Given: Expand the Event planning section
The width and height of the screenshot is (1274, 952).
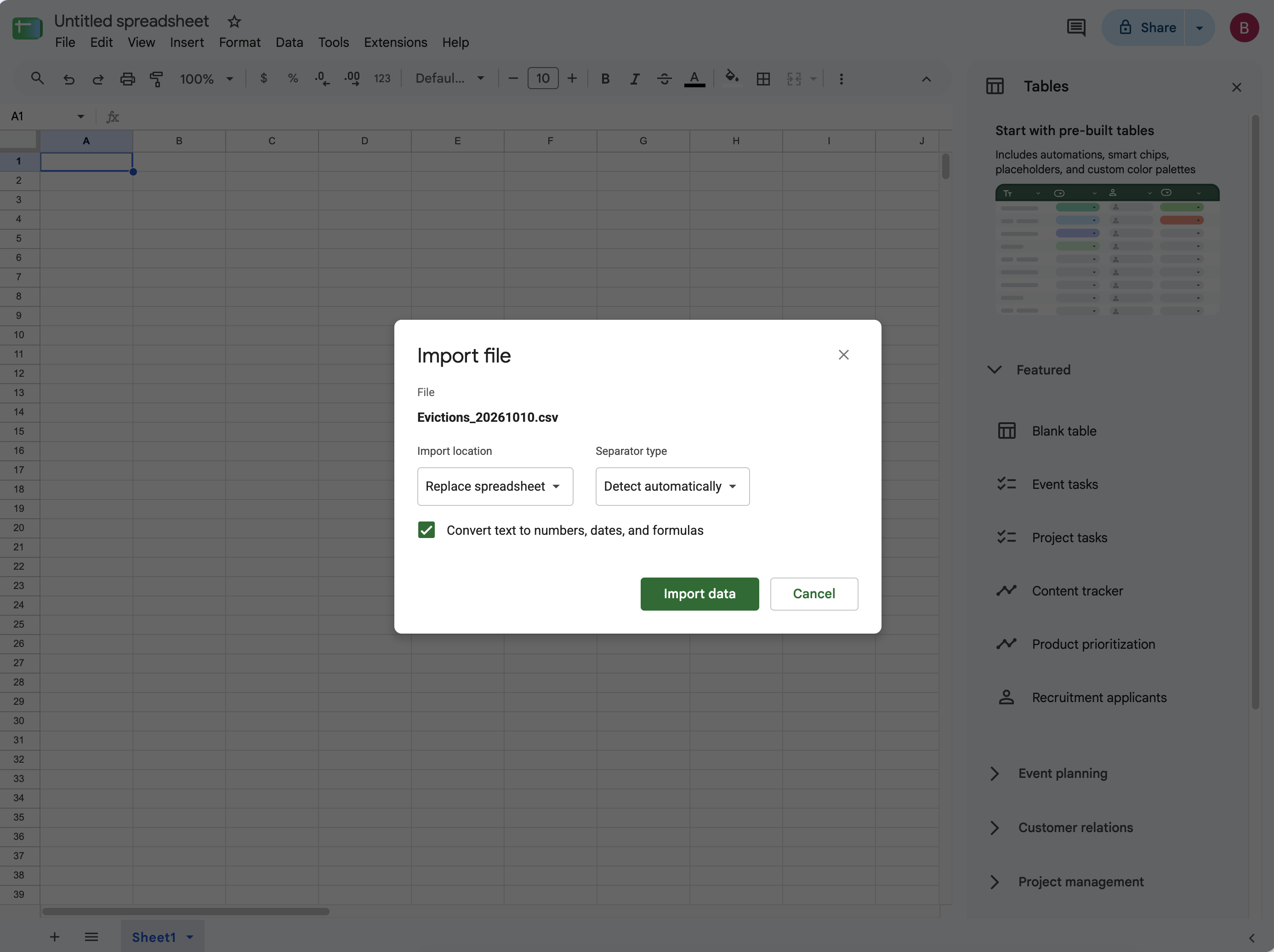Looking at the screenshot, I should tap(995, 773).
